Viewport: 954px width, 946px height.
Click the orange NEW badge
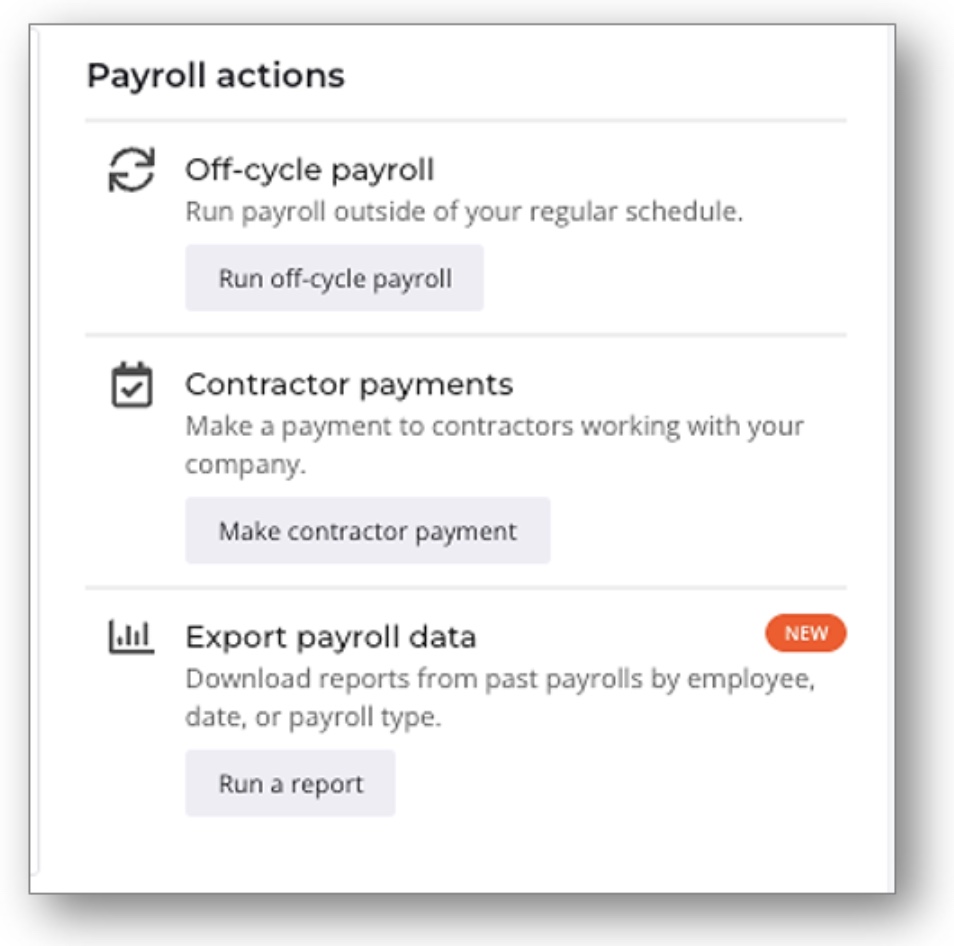pyautogui.click(x=805, y=633)
